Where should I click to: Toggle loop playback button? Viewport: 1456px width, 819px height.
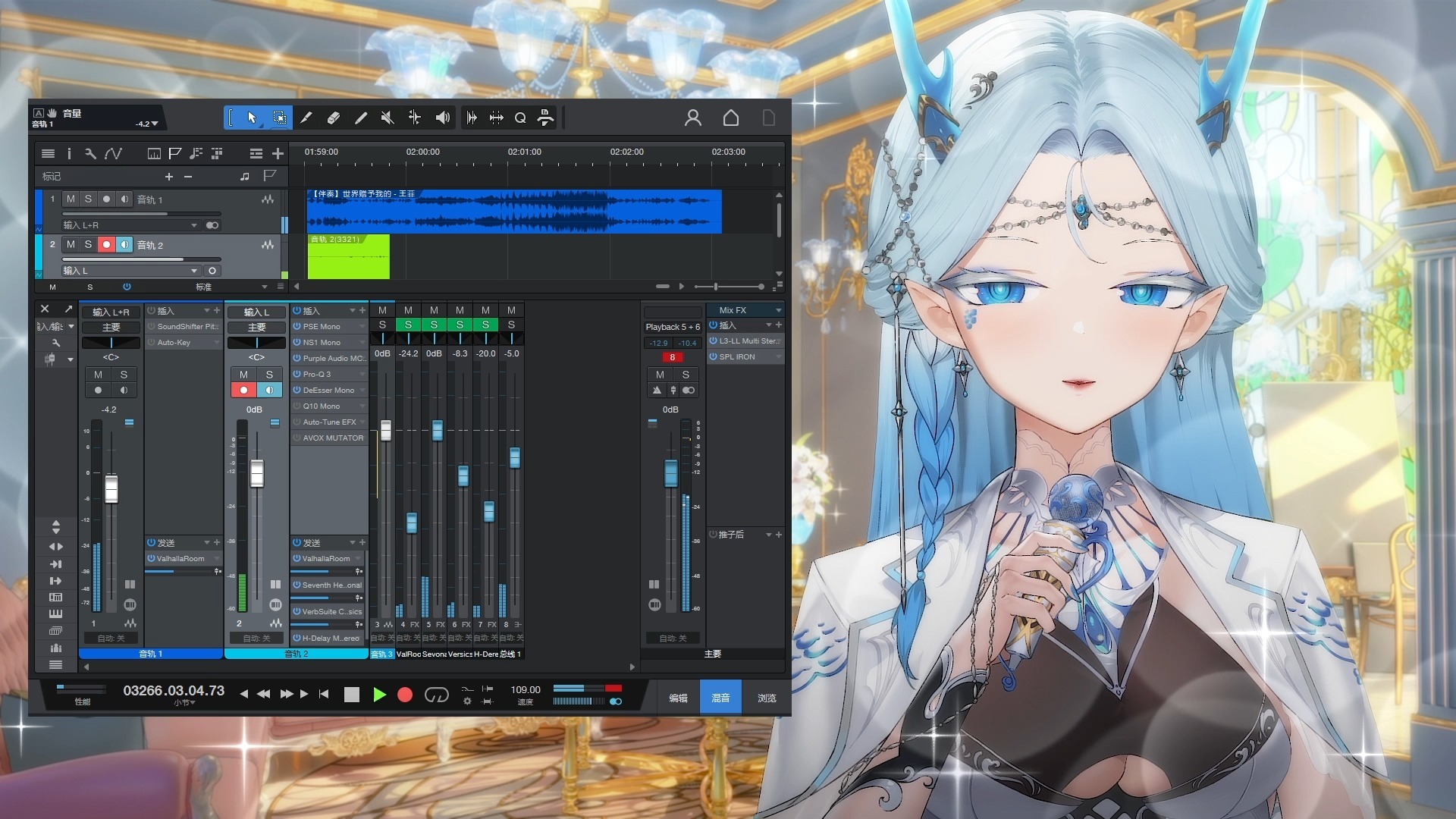[436, 695]
